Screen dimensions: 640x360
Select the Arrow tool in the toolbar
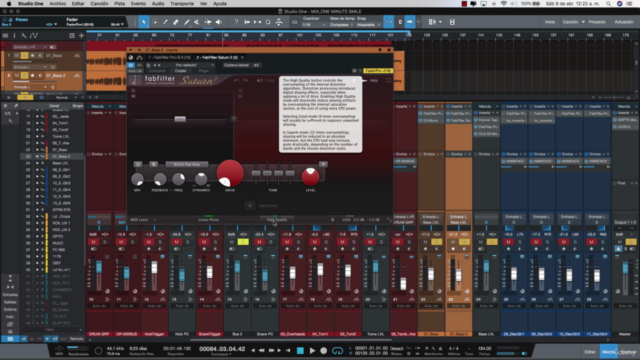[x=144, y=22]
